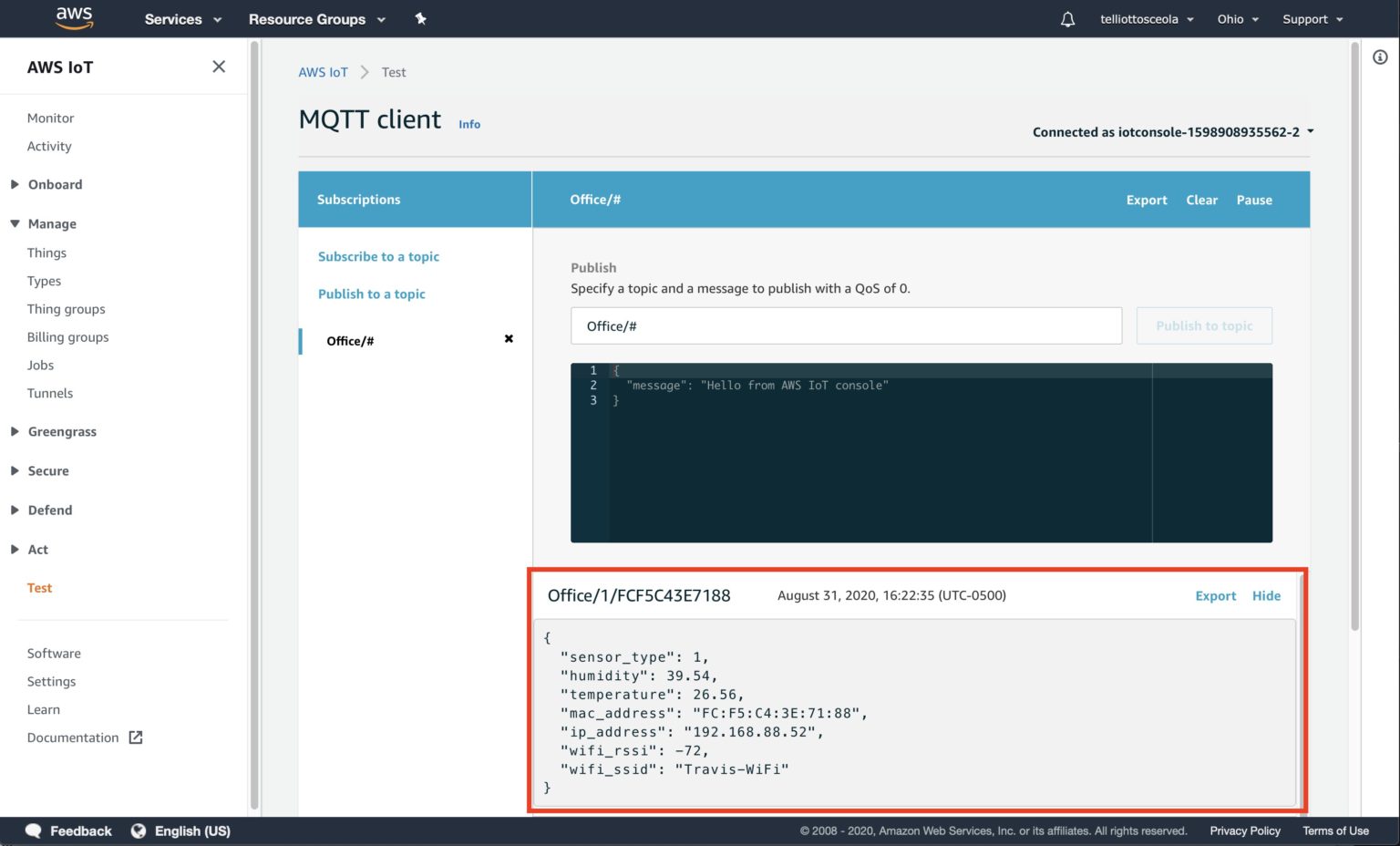Click the sidebar vertical scrollbar

pyautogui.click(x=254, y=427)
